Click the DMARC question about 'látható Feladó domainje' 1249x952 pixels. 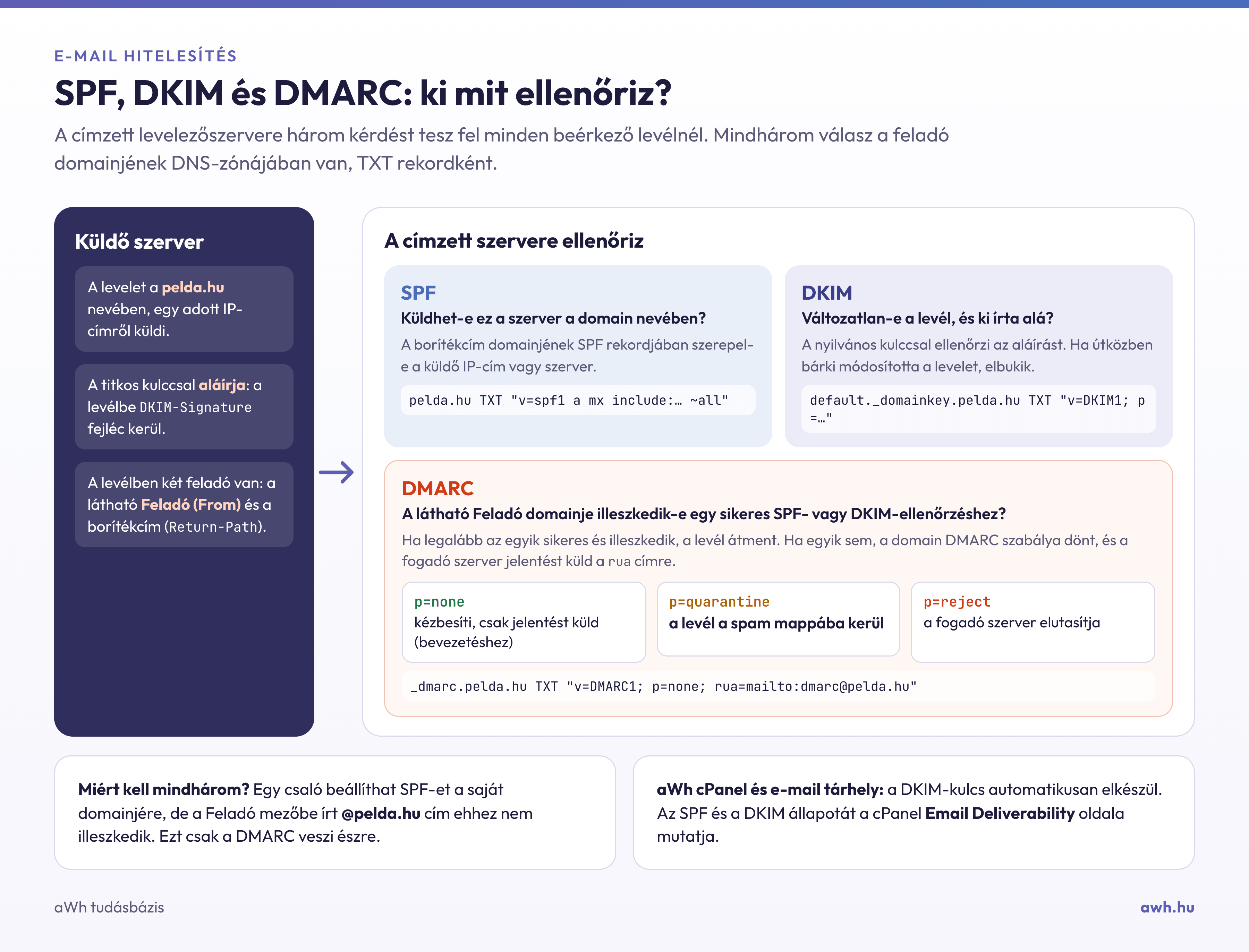click(704, 514)
